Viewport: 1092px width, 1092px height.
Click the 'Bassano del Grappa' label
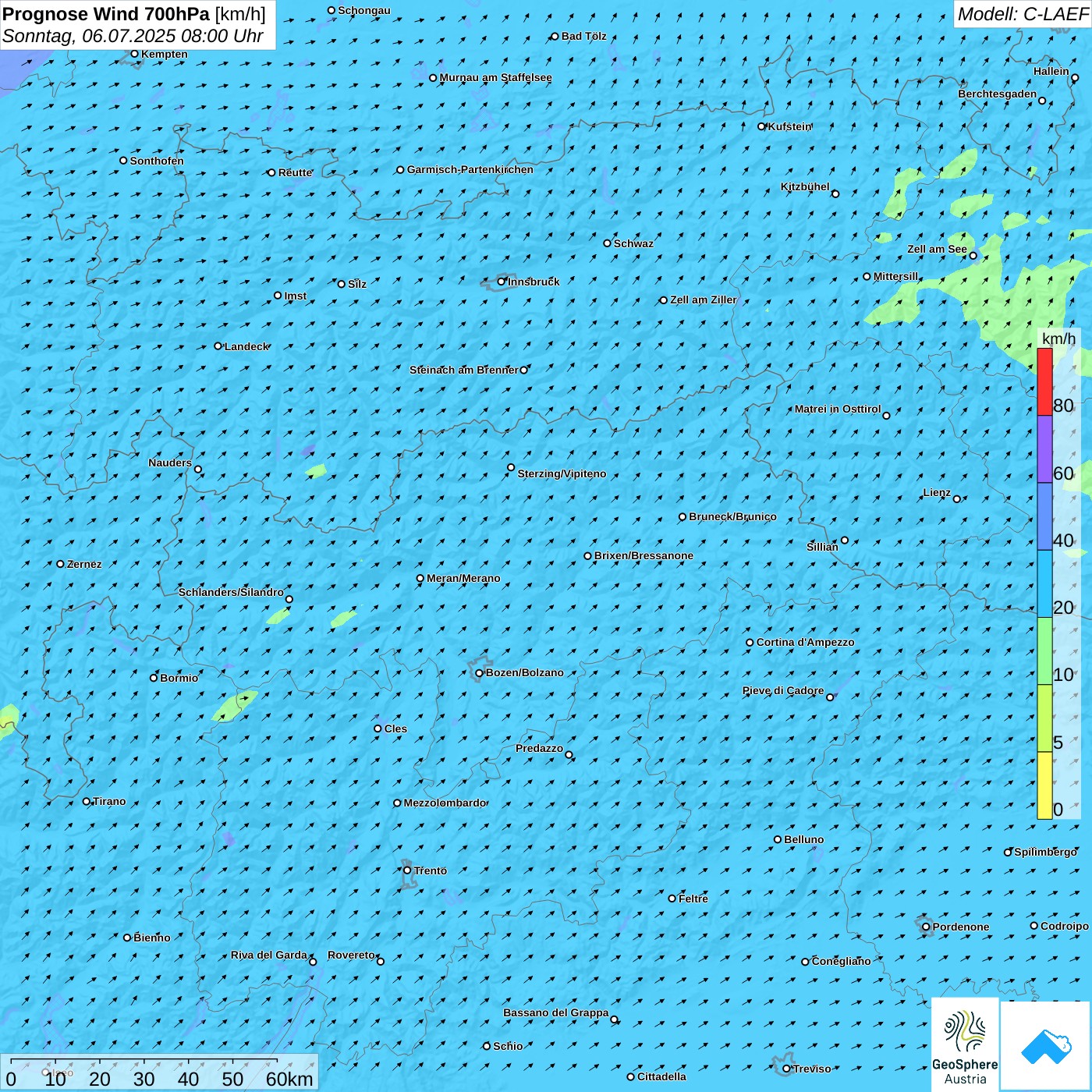pyautogui.click(x=556, y=1012)
